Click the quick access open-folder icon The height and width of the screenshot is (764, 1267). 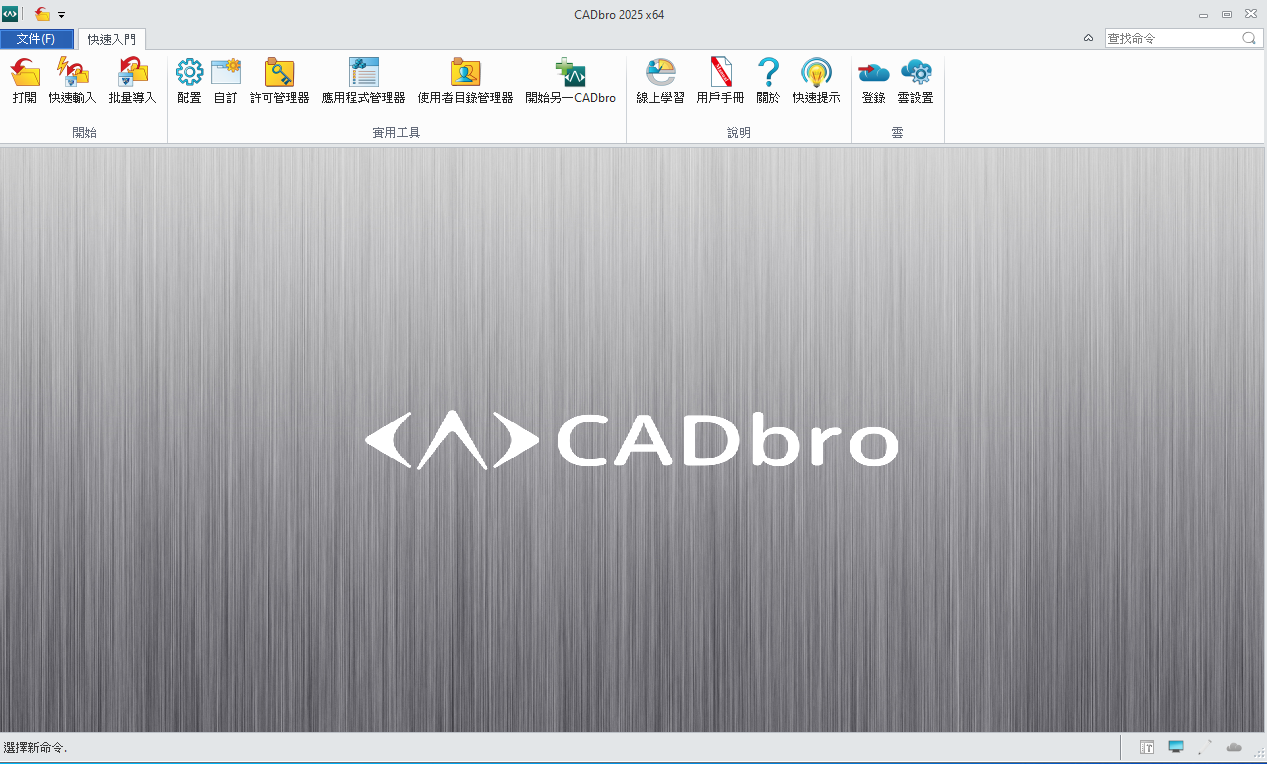(x=42, y=14)
